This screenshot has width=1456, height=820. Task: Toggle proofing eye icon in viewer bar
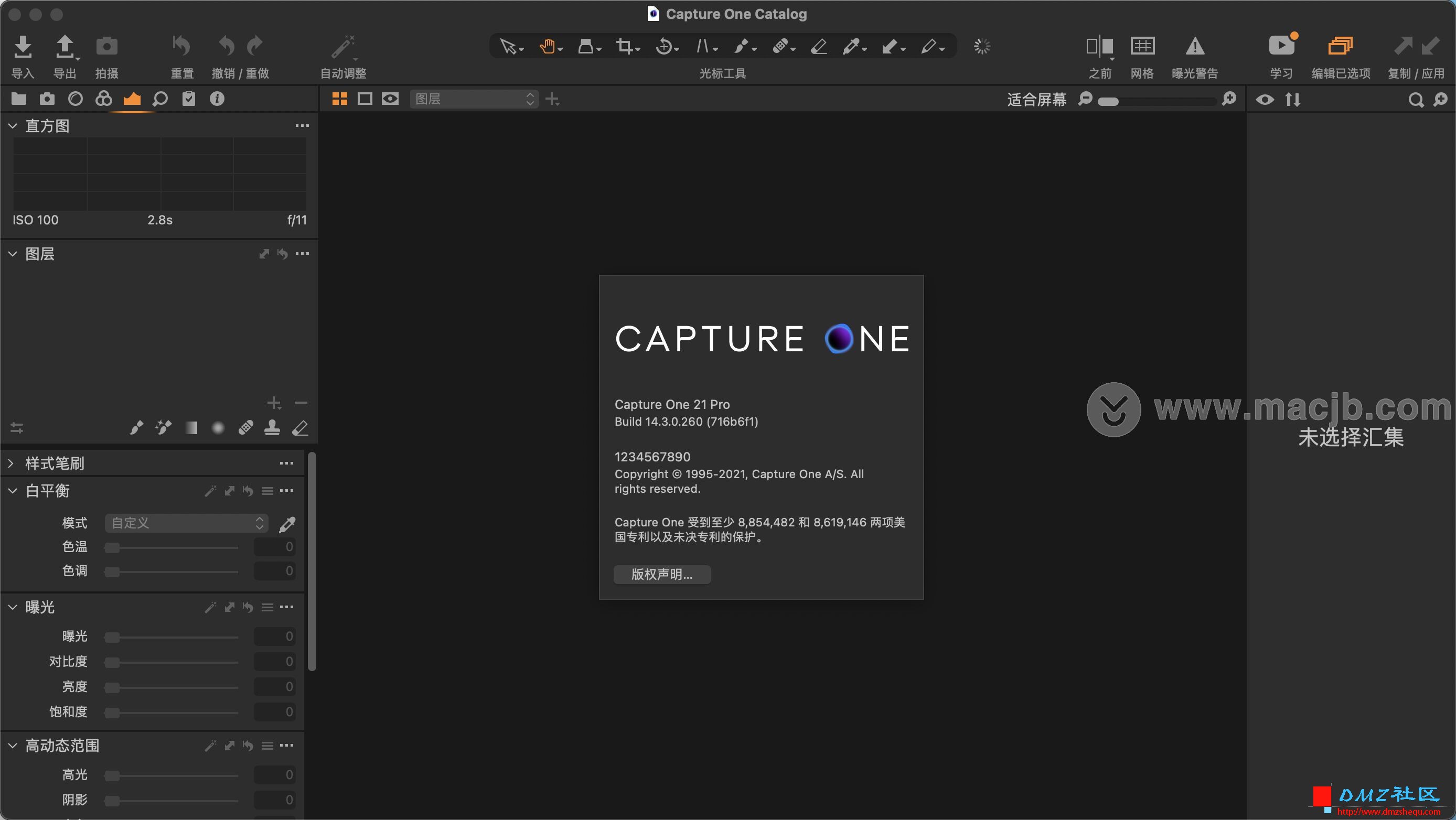tap(390, 99)
